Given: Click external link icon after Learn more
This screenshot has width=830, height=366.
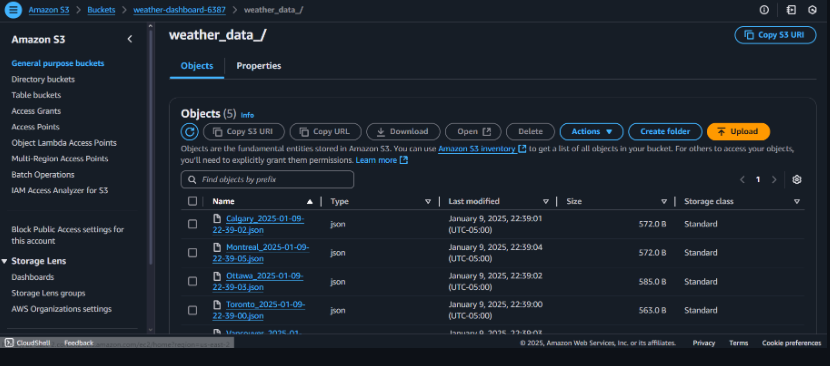Looking at the screenshot, I should click(404, 160).
